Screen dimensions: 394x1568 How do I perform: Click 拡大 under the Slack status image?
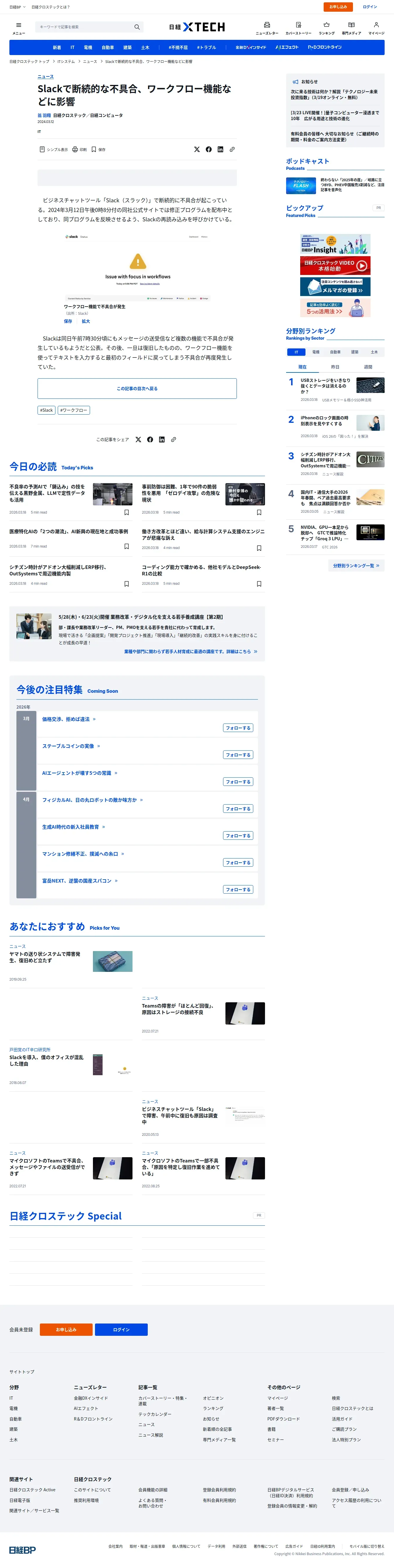(x=86, y=322)
